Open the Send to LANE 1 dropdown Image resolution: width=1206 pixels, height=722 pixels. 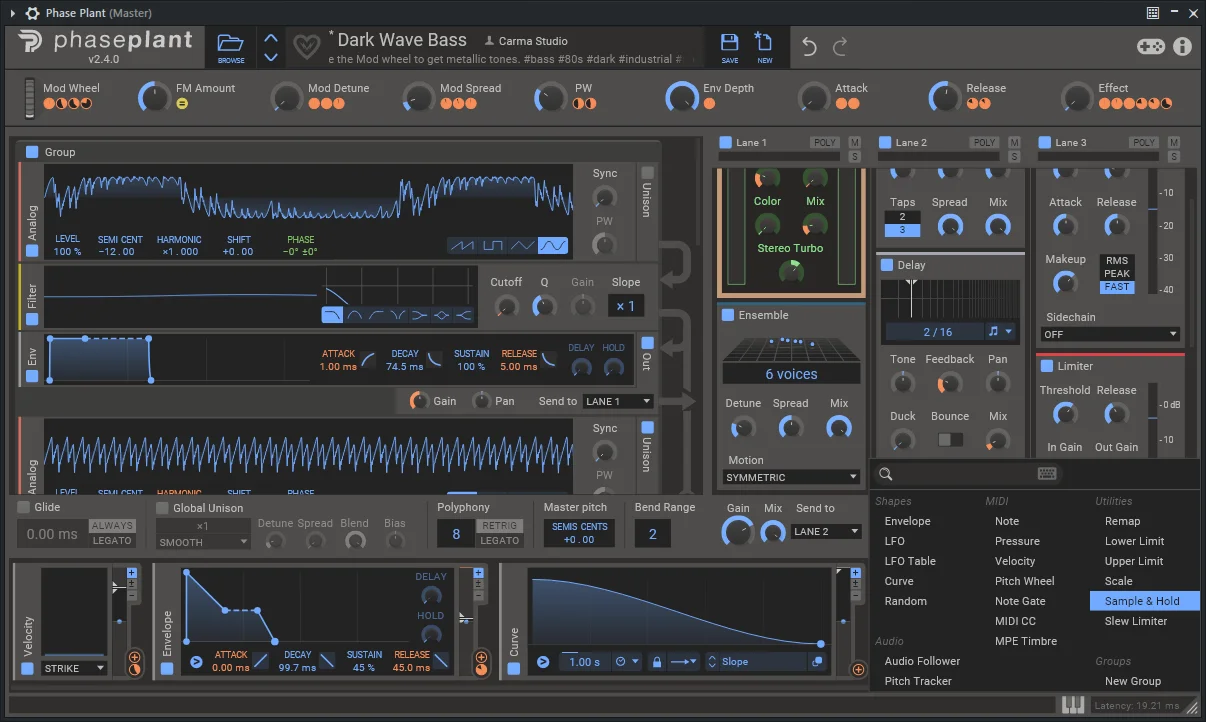[618, 401]
